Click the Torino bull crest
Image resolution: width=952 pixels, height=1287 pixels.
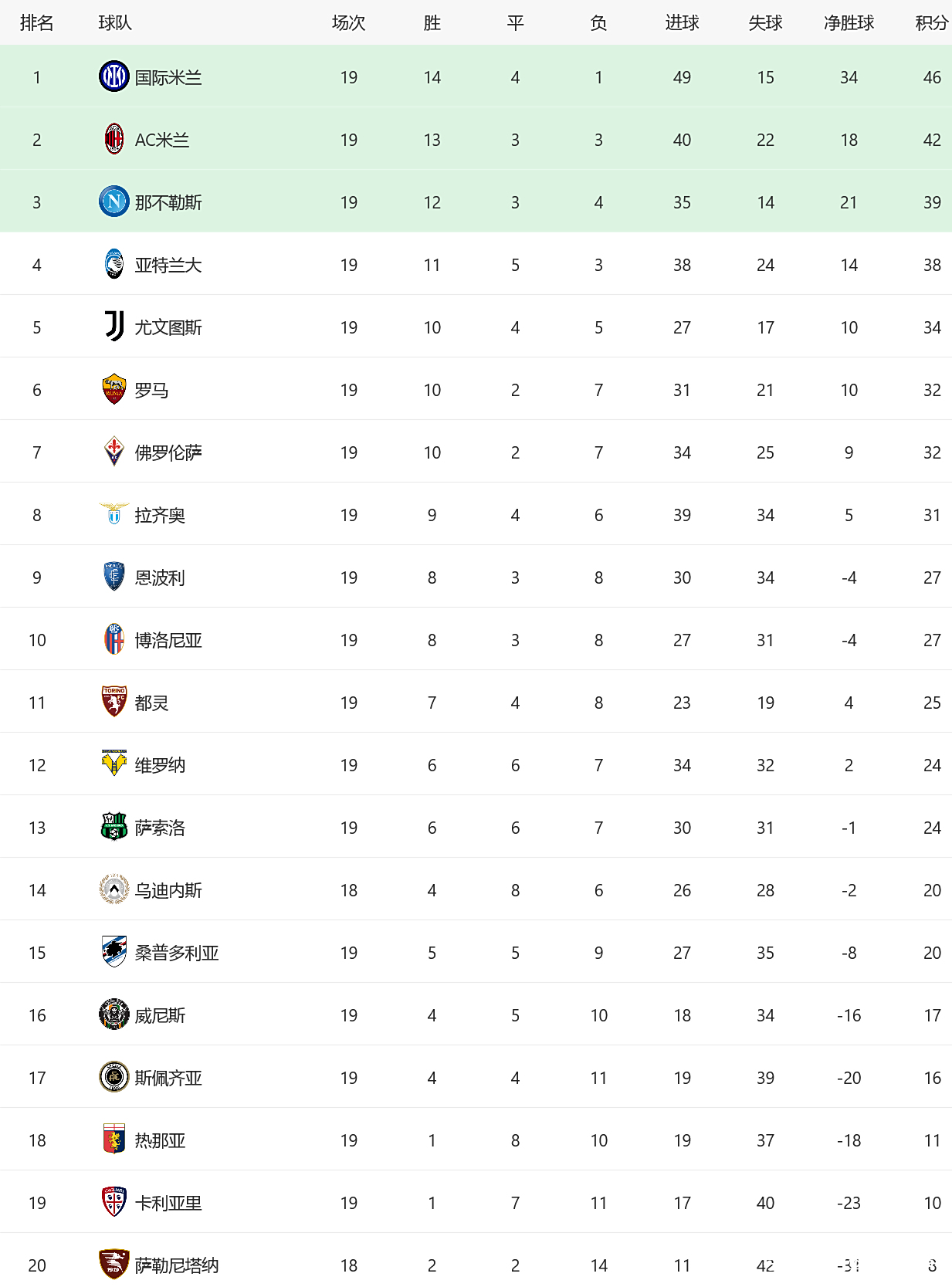pos(114,702)
